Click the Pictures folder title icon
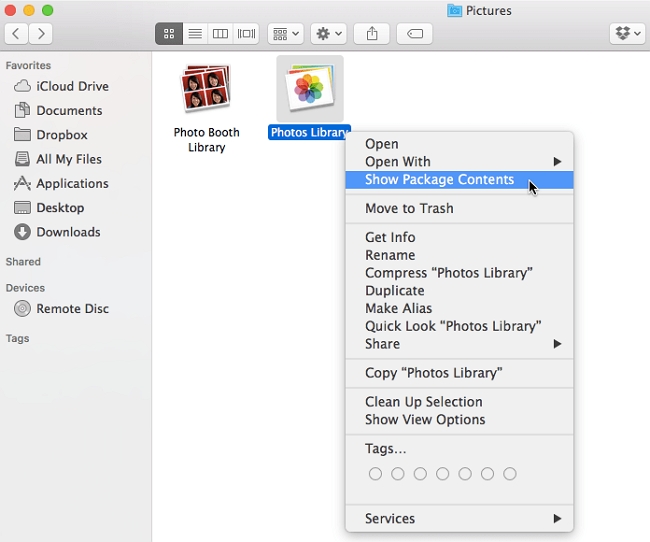 [x=454, y=10]
